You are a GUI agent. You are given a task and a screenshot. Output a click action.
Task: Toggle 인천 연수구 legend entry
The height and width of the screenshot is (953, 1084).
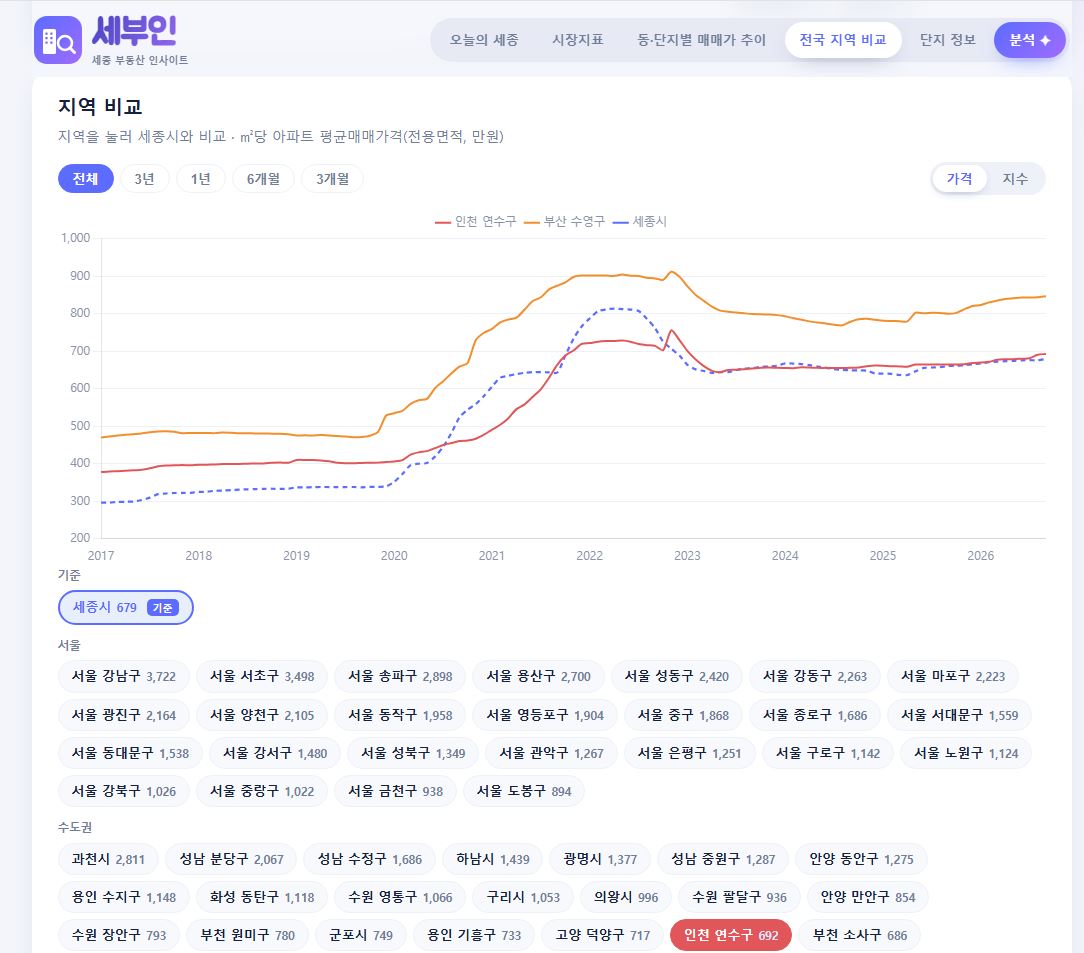(476, 221)
